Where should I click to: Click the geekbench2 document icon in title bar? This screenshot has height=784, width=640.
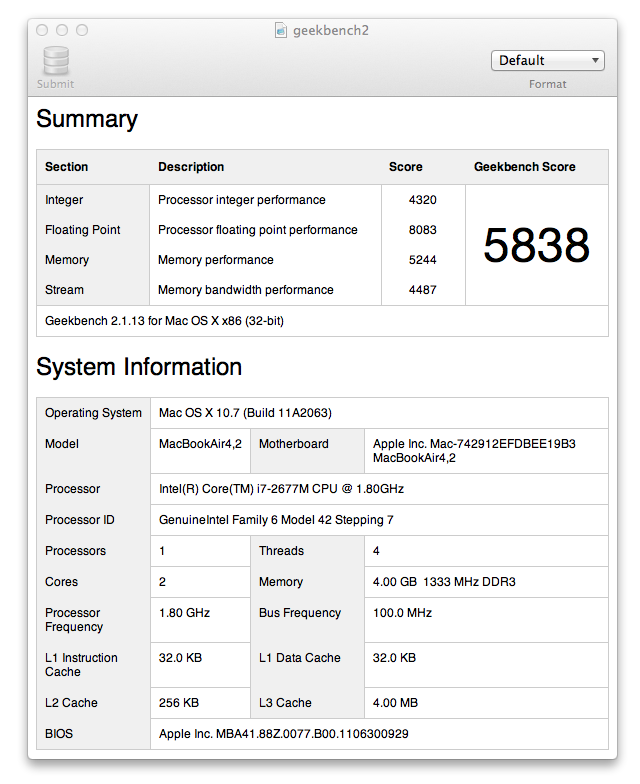[281, 30]
